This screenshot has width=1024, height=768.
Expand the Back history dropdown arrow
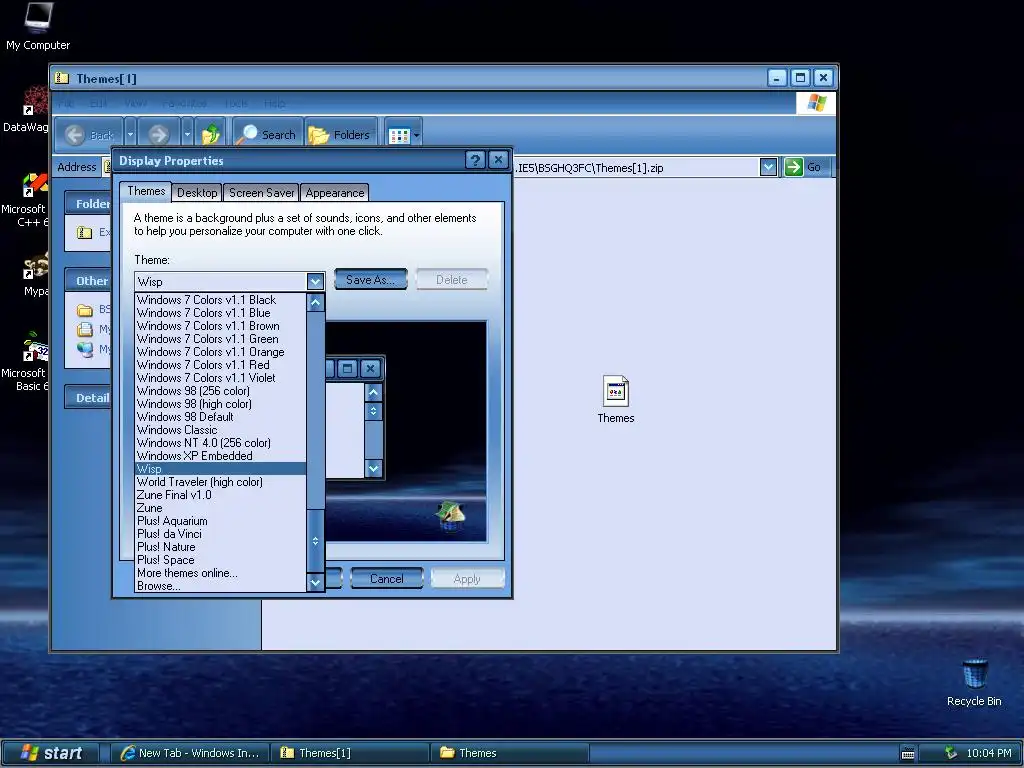pos(131,135)
